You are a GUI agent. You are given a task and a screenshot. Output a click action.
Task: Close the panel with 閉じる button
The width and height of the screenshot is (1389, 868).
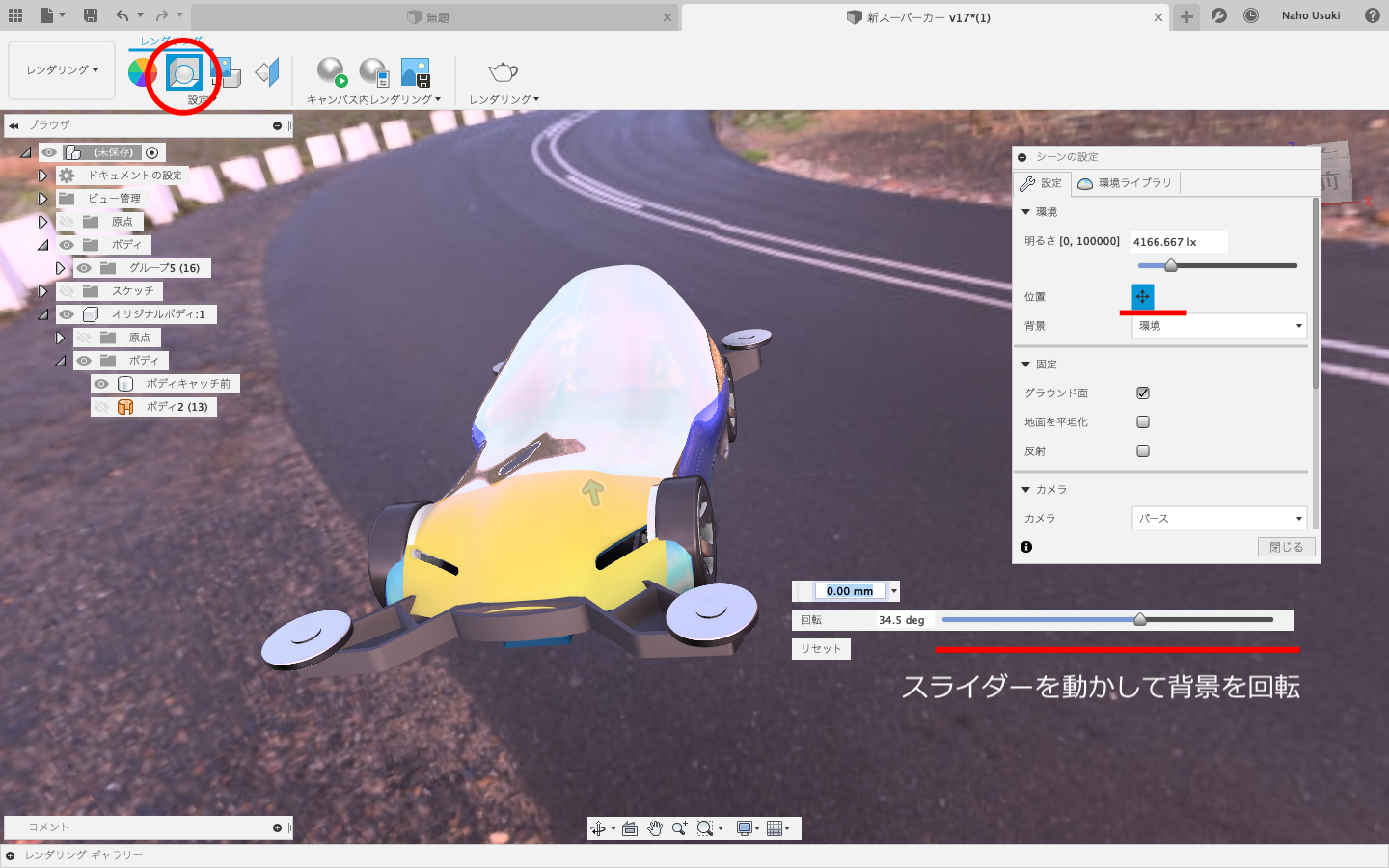pyautogui.click(x=1286, y=546)
